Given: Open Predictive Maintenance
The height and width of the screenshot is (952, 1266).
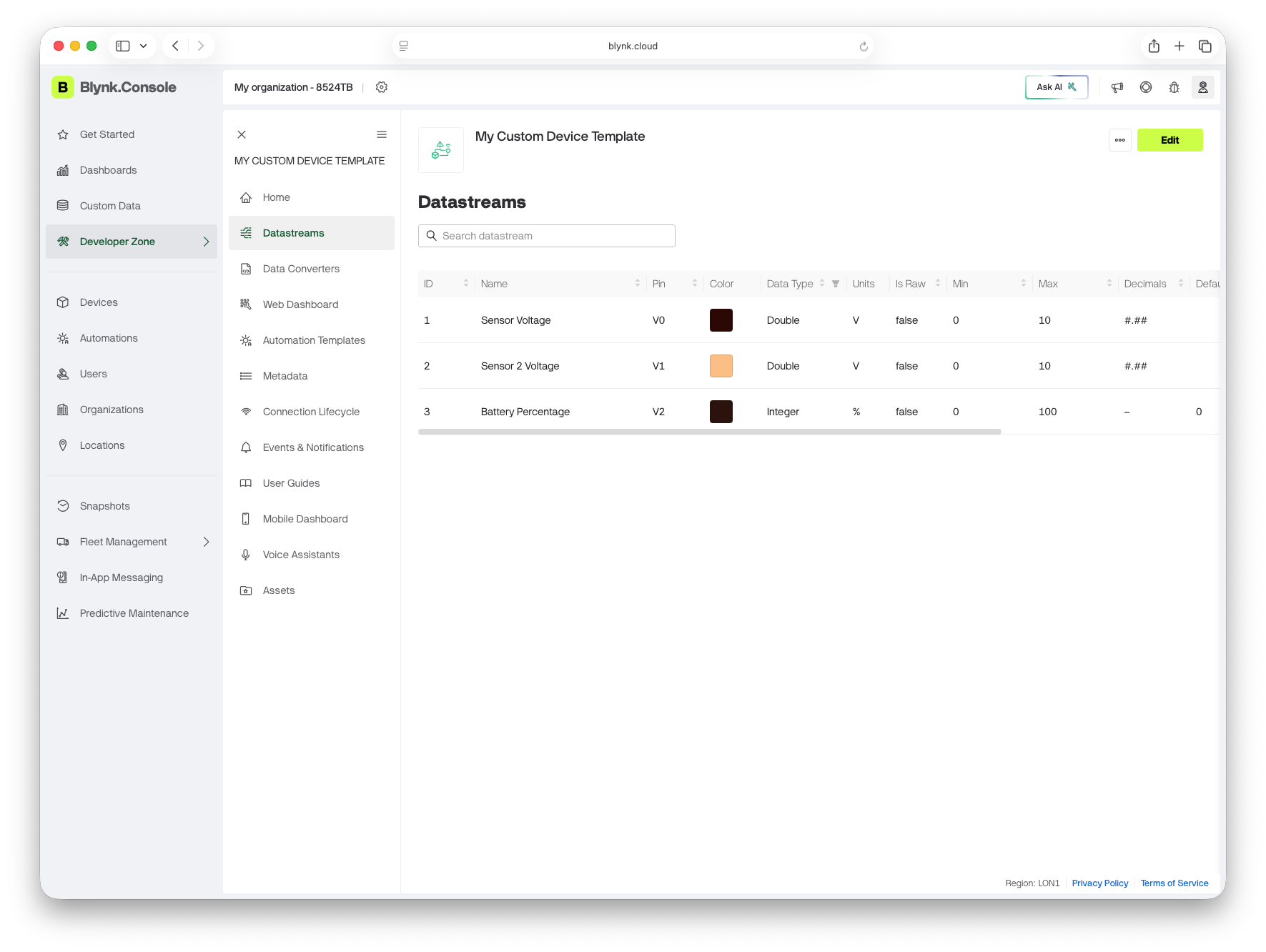Looking at the screenshot, I should coord(132,613).
